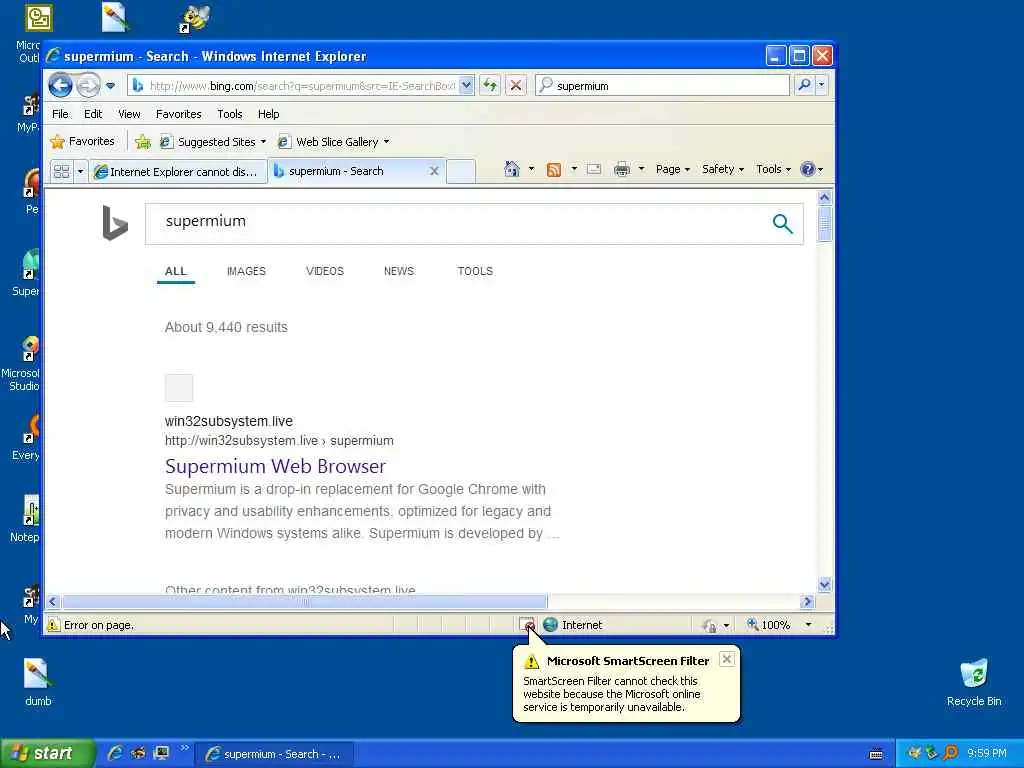Click the Bing logo
The width and height of the screenshot is (1024, 768).
pyautogui.click(x=115, y=223)
